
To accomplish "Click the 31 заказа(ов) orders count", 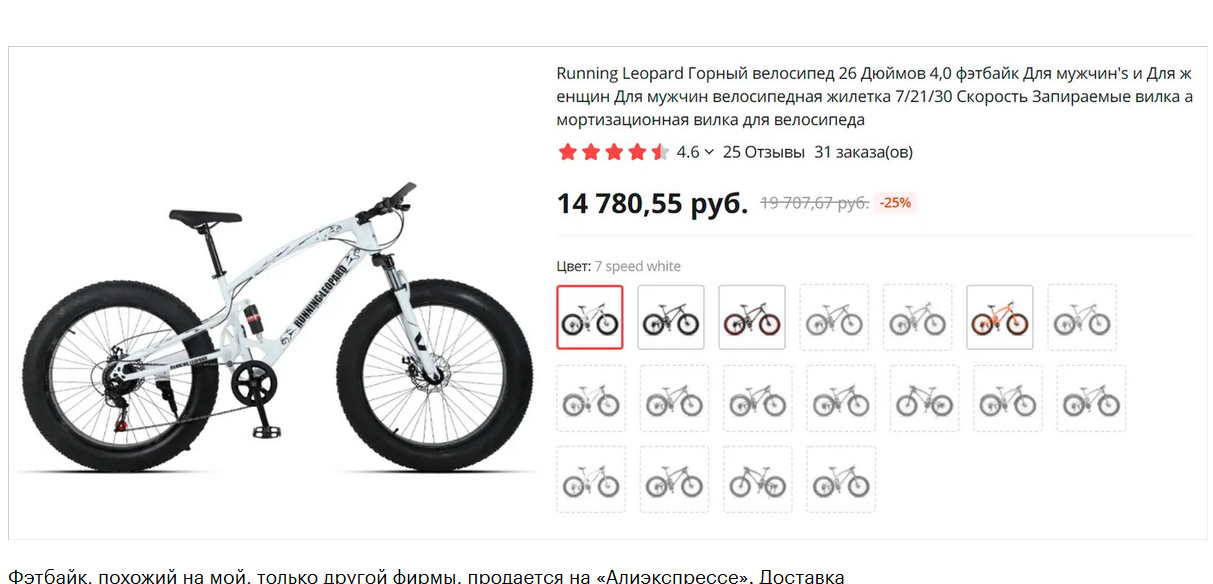I will point(864,152).
